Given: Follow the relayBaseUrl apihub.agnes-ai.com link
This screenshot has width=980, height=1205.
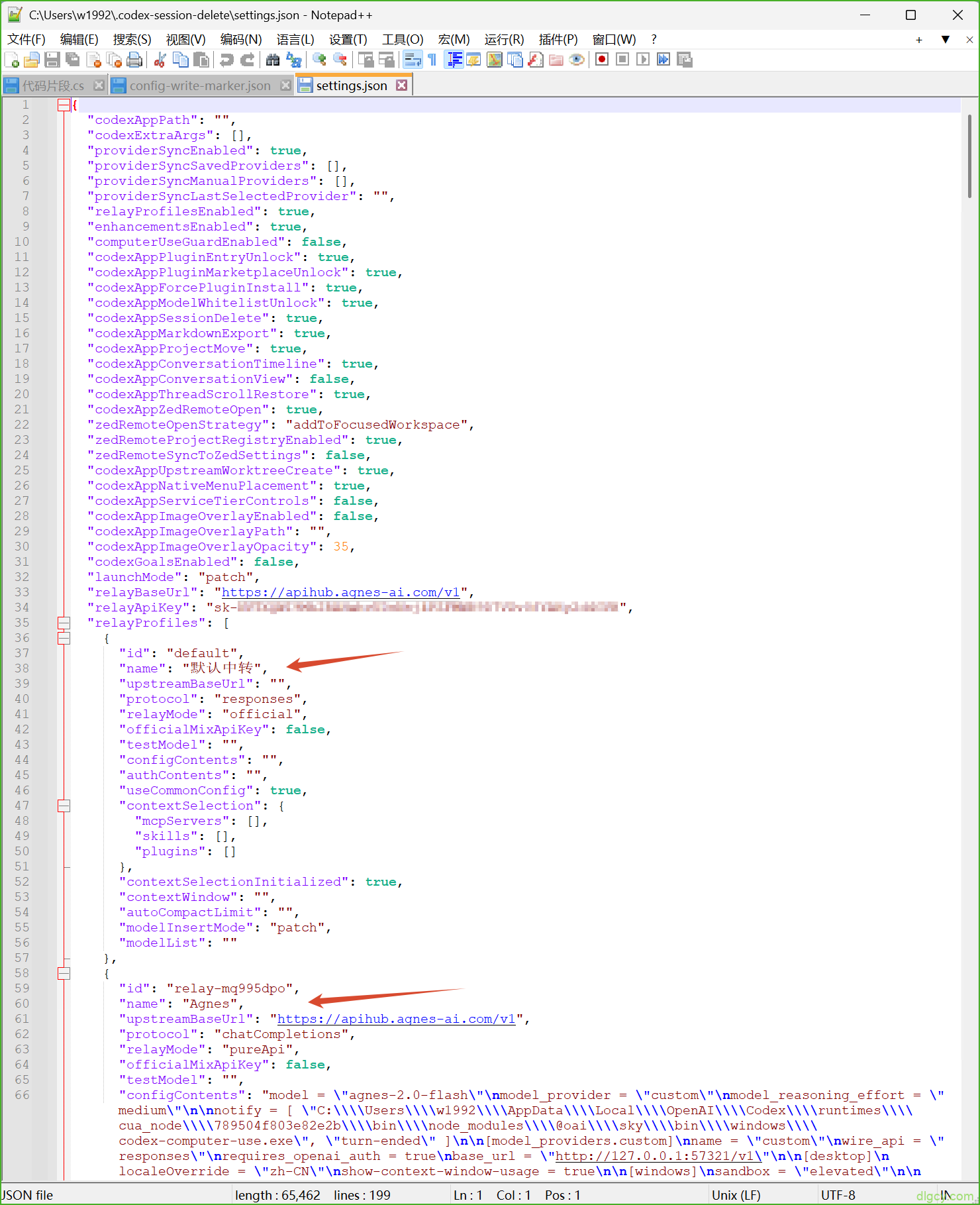Looking at the screenshot, I should tap(340, 592).
